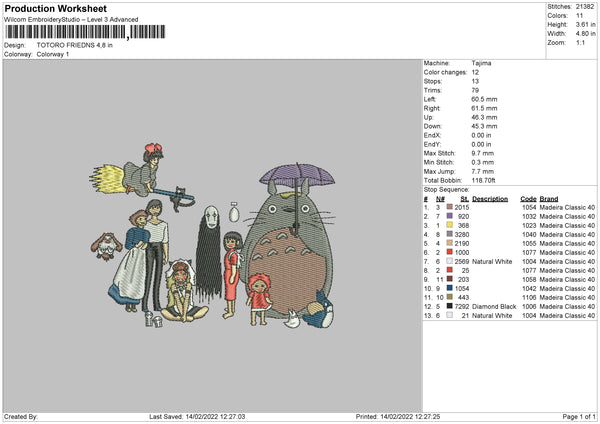Screen dimensions: 600x424
Task: Select the EndX value 0.00 in
Action: [481, 135]
